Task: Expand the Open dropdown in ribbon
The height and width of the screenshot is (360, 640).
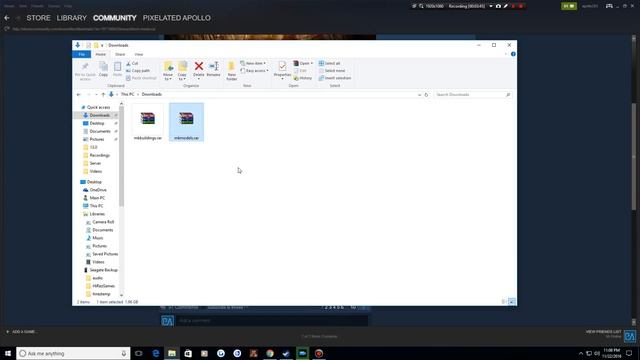Action: coord(303,63)
